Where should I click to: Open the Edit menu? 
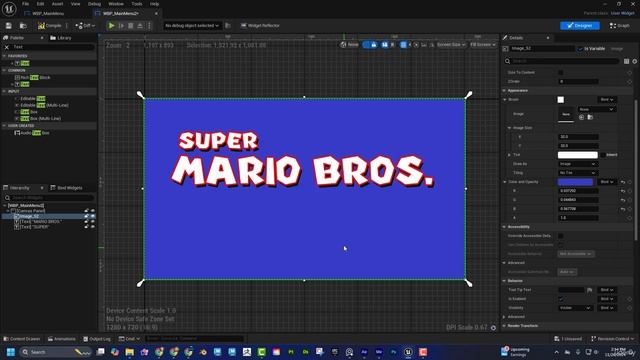(40, 4)
